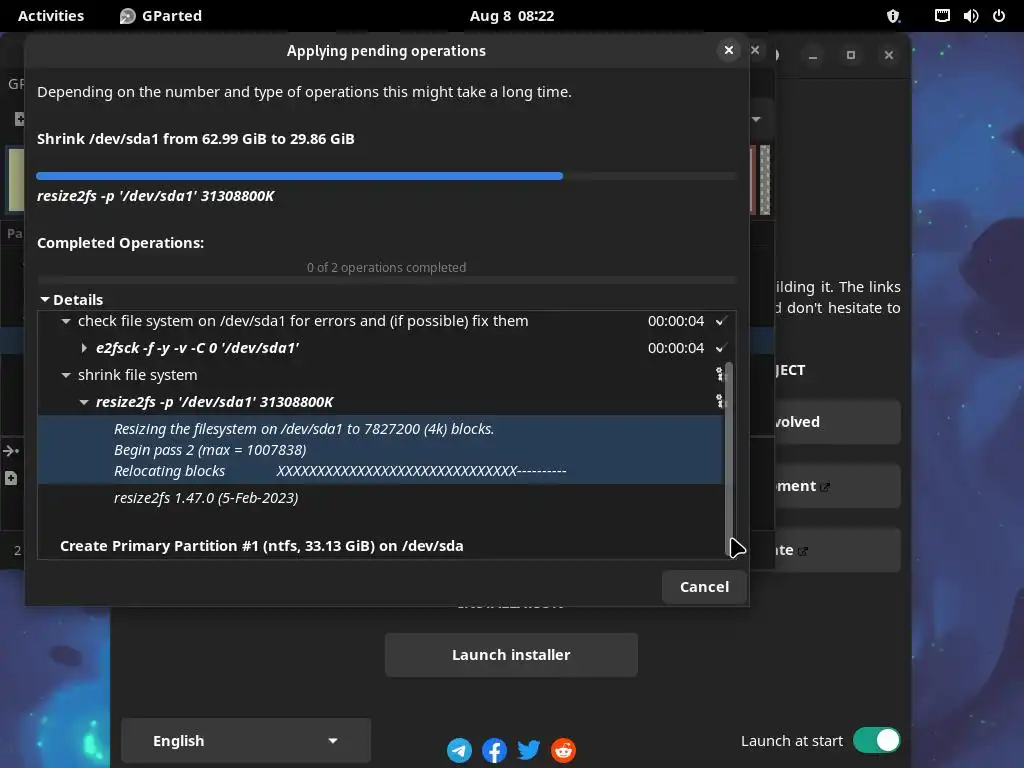Open the network status icon in top bar

tap(942, 16)
